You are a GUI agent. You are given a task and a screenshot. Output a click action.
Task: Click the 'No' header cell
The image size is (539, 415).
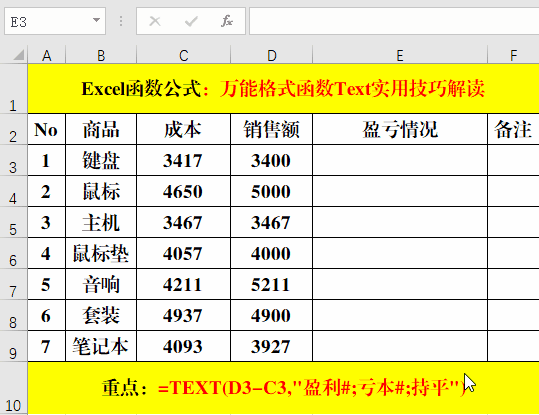[x=46, y=129]
